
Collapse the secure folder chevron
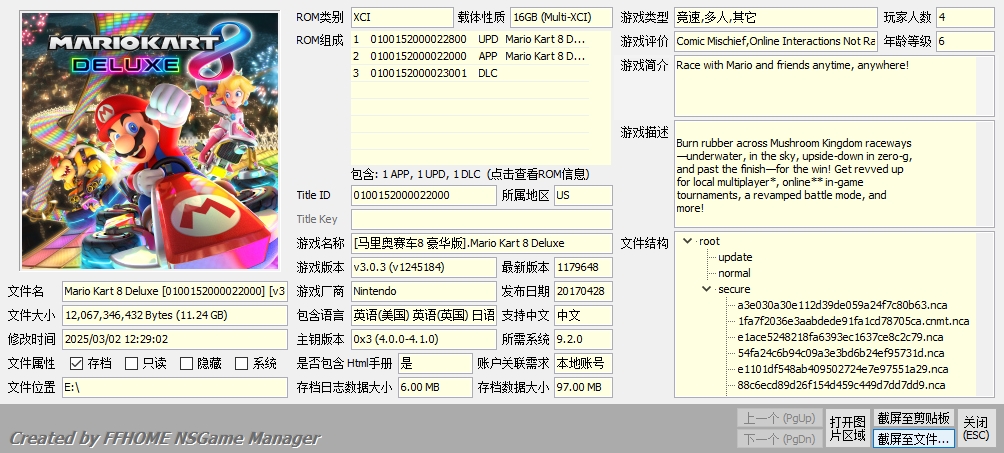tap(706, 289)
